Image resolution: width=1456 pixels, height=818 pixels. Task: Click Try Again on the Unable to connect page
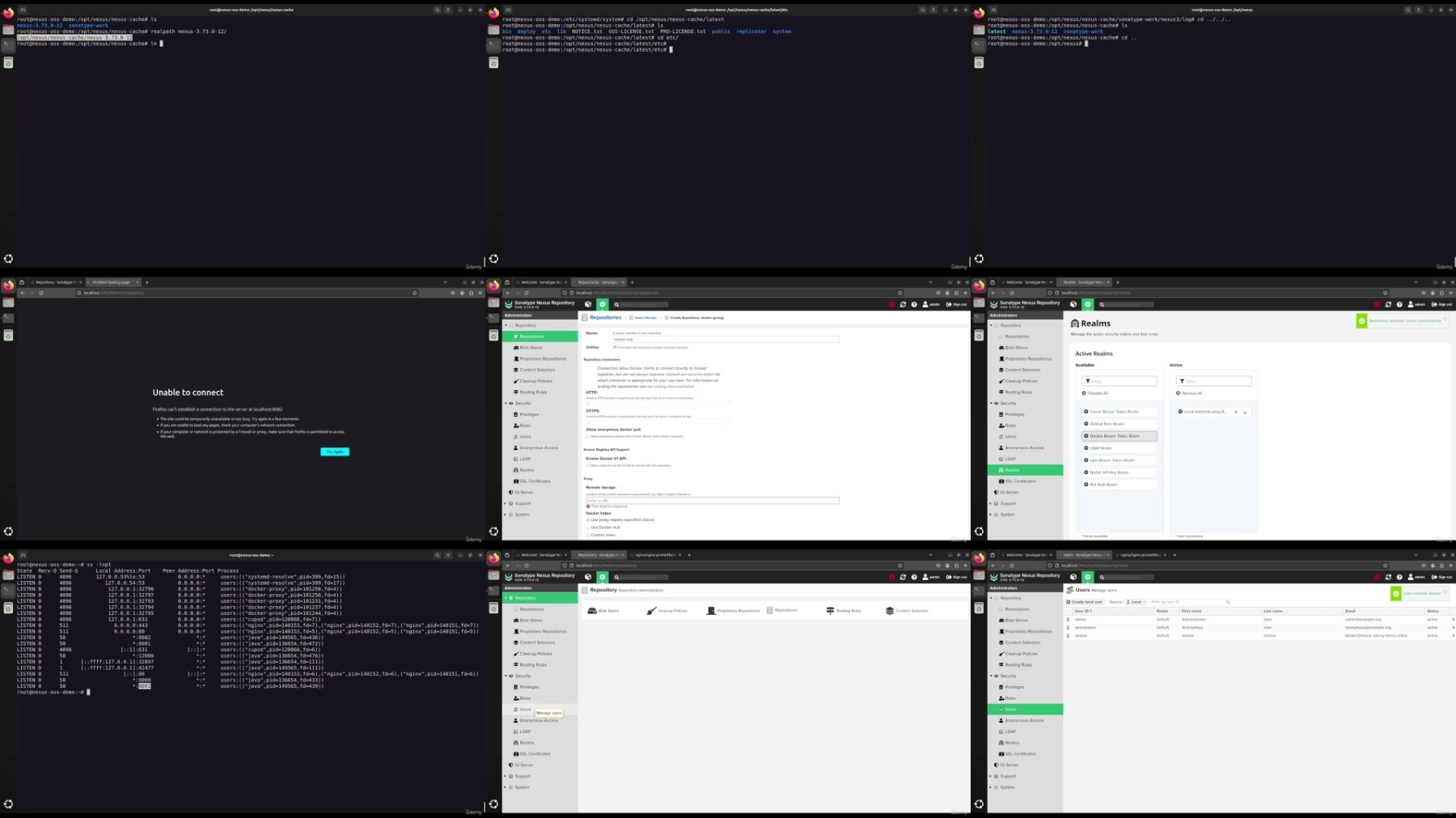click(335, 451)
